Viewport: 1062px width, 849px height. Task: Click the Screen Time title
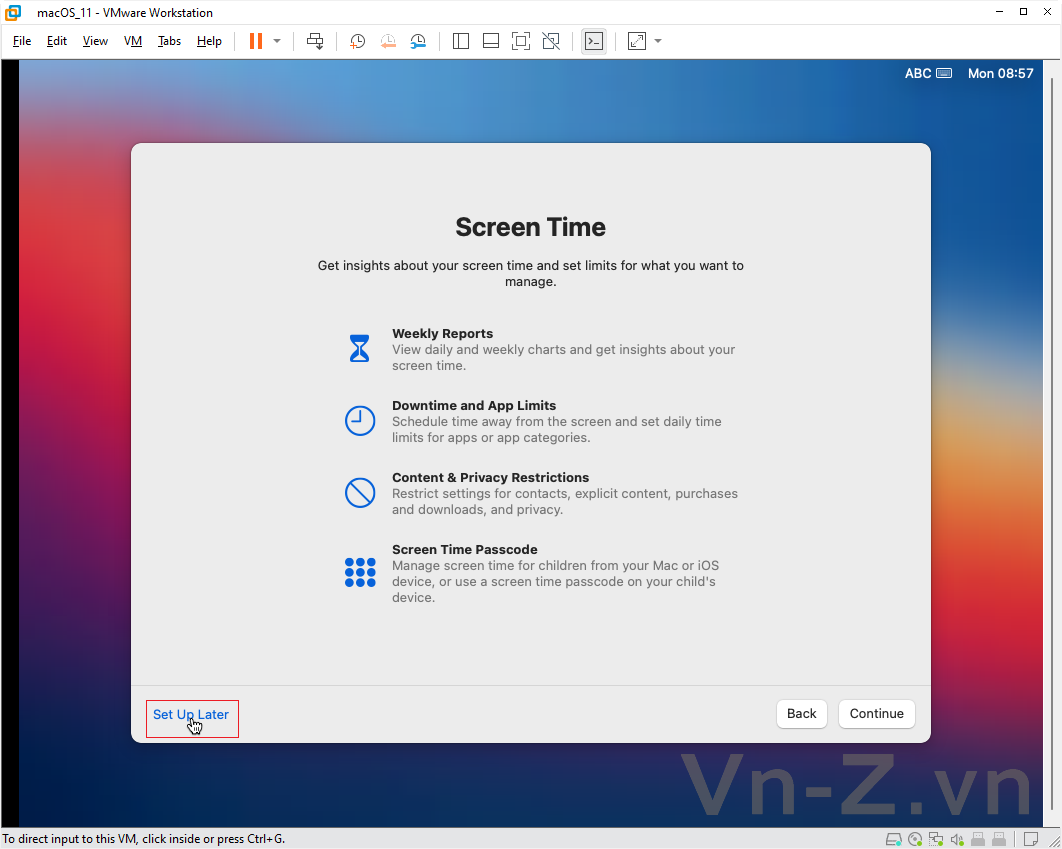(530, 227)
